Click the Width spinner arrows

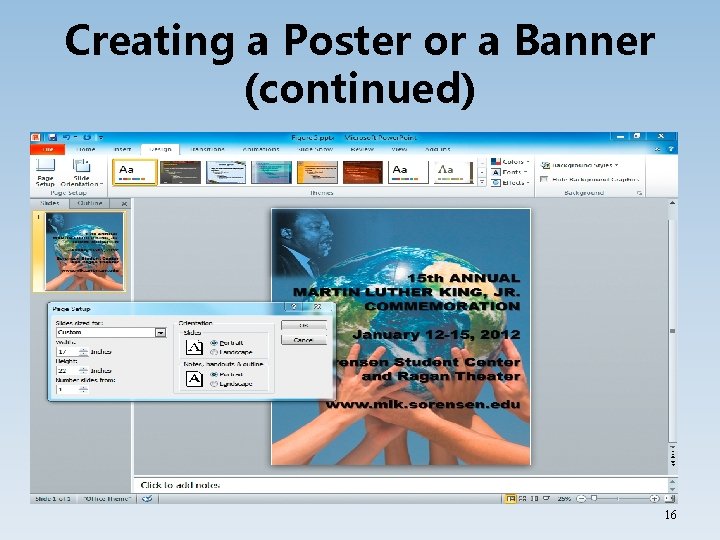(x=83, y=352)
